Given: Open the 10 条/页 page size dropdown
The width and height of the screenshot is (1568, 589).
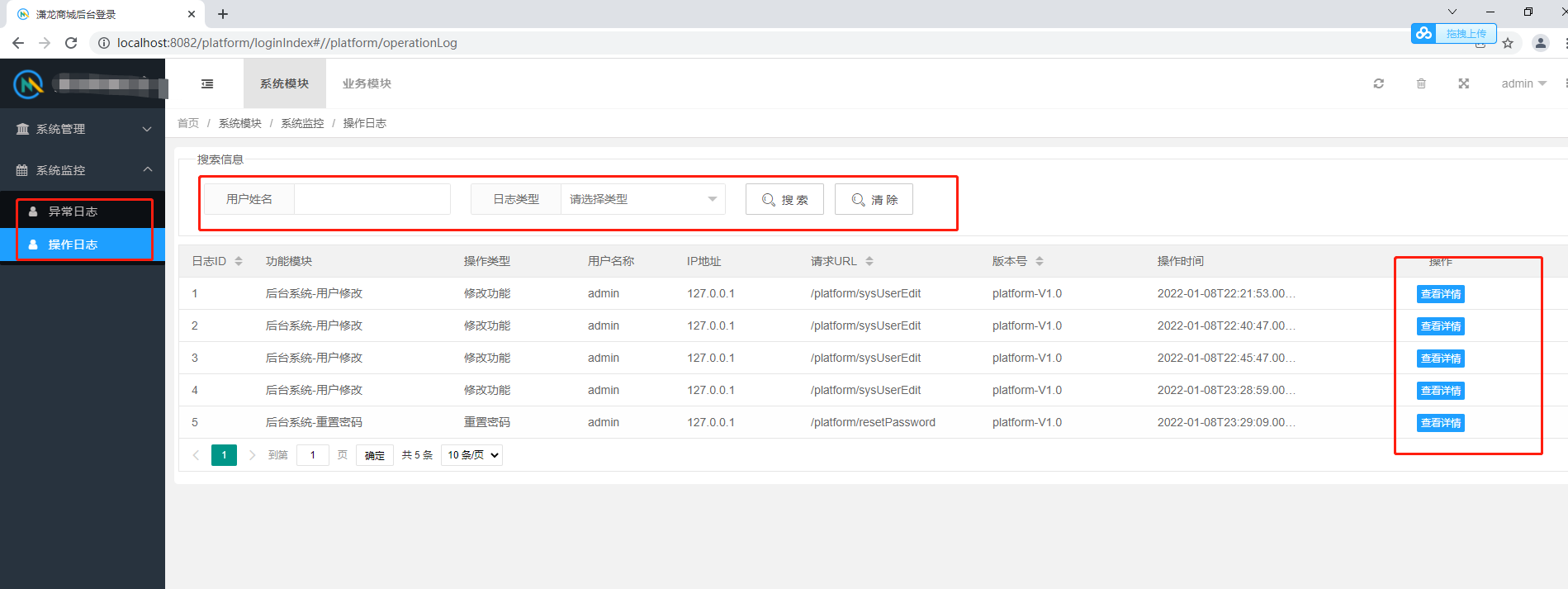Looking at the screenshot, I should point(471,455).
